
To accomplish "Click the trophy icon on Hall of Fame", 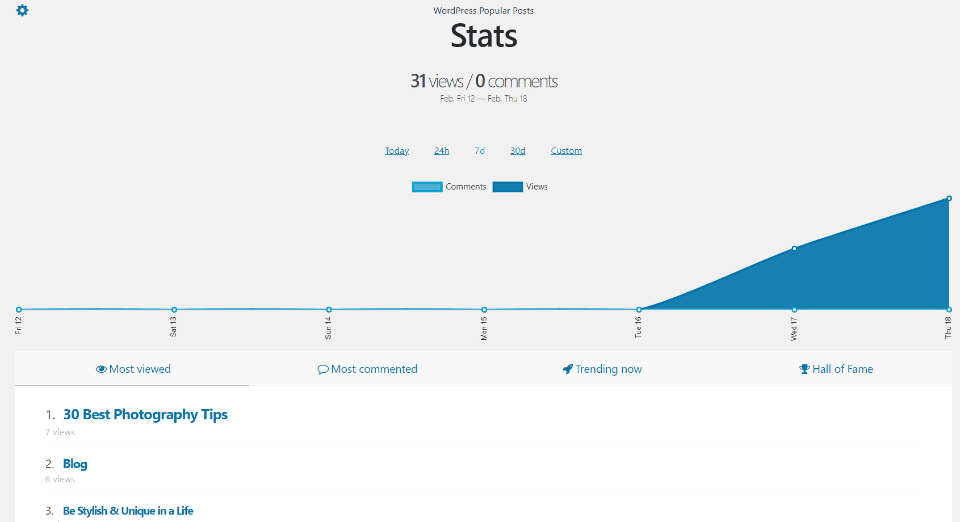I will coord(804,369).
